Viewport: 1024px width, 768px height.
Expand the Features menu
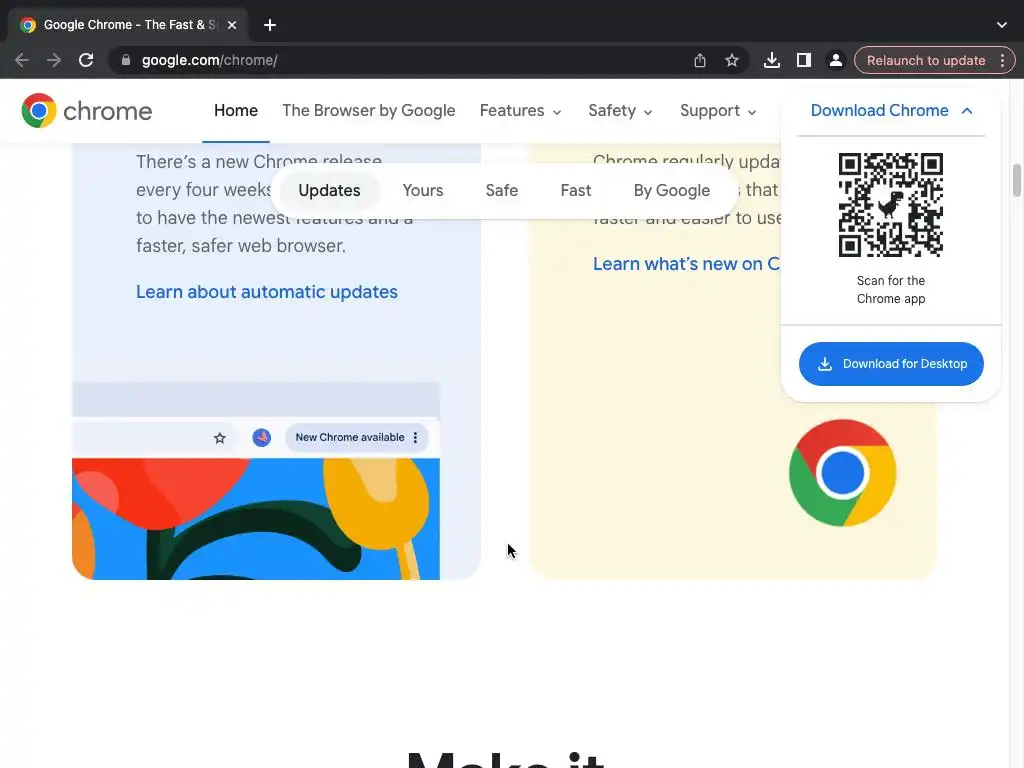pyautogui.click(x=520, y=110)
